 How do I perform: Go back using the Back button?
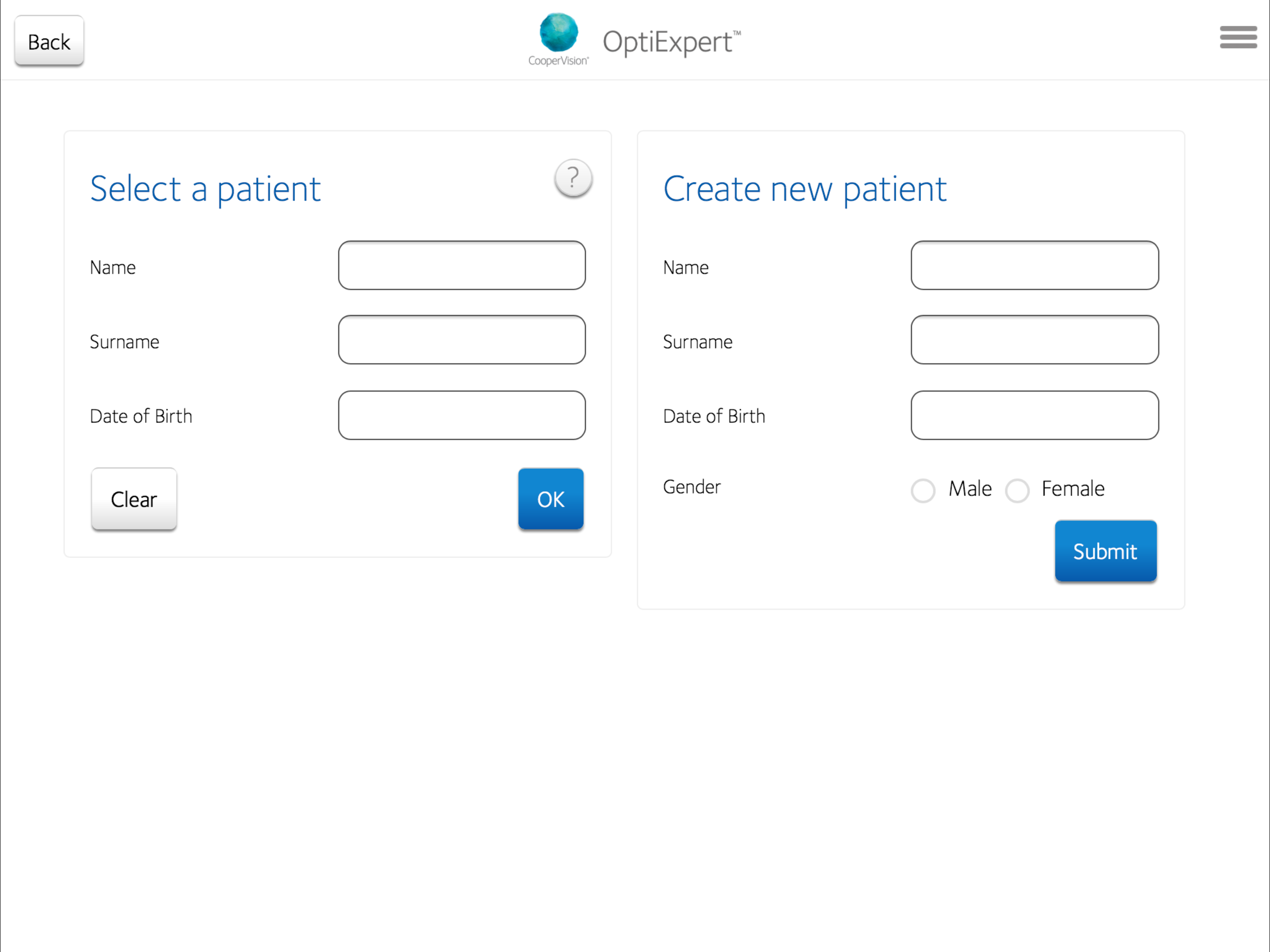tap(49, 41)
